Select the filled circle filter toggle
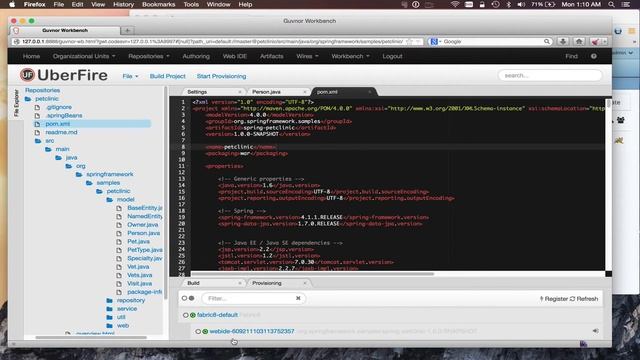Image resolution: width=640 pixels, height=360 pixels. (x=191, y=298)
